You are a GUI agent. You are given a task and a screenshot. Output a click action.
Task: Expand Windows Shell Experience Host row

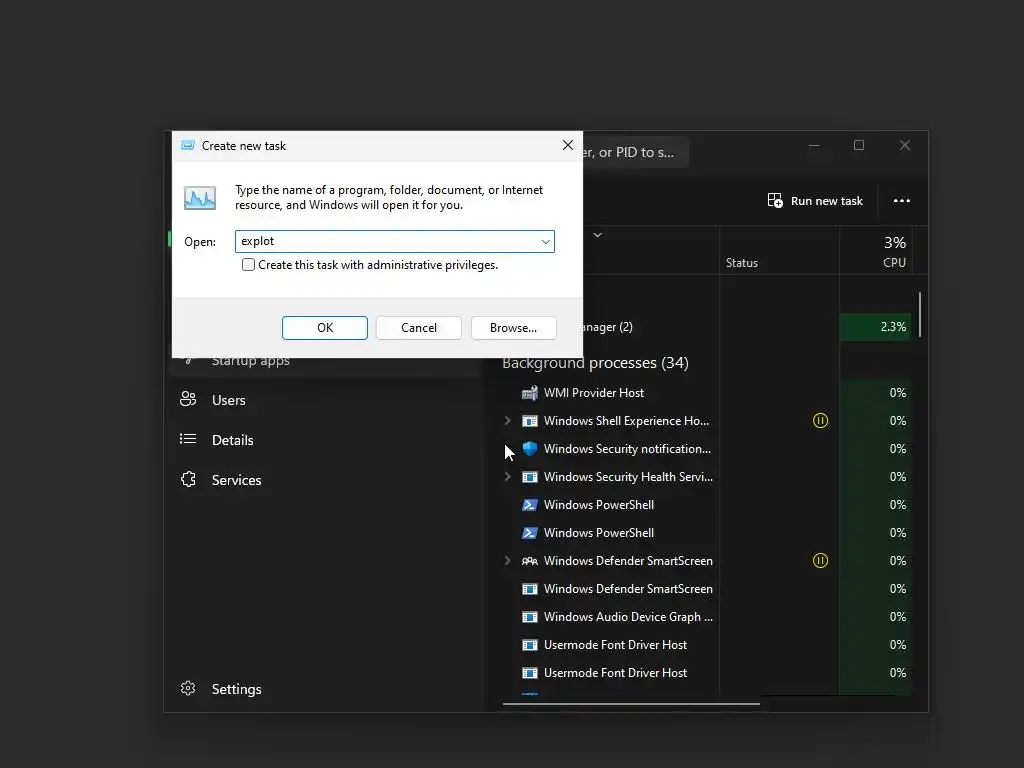[x=507, y=421]
